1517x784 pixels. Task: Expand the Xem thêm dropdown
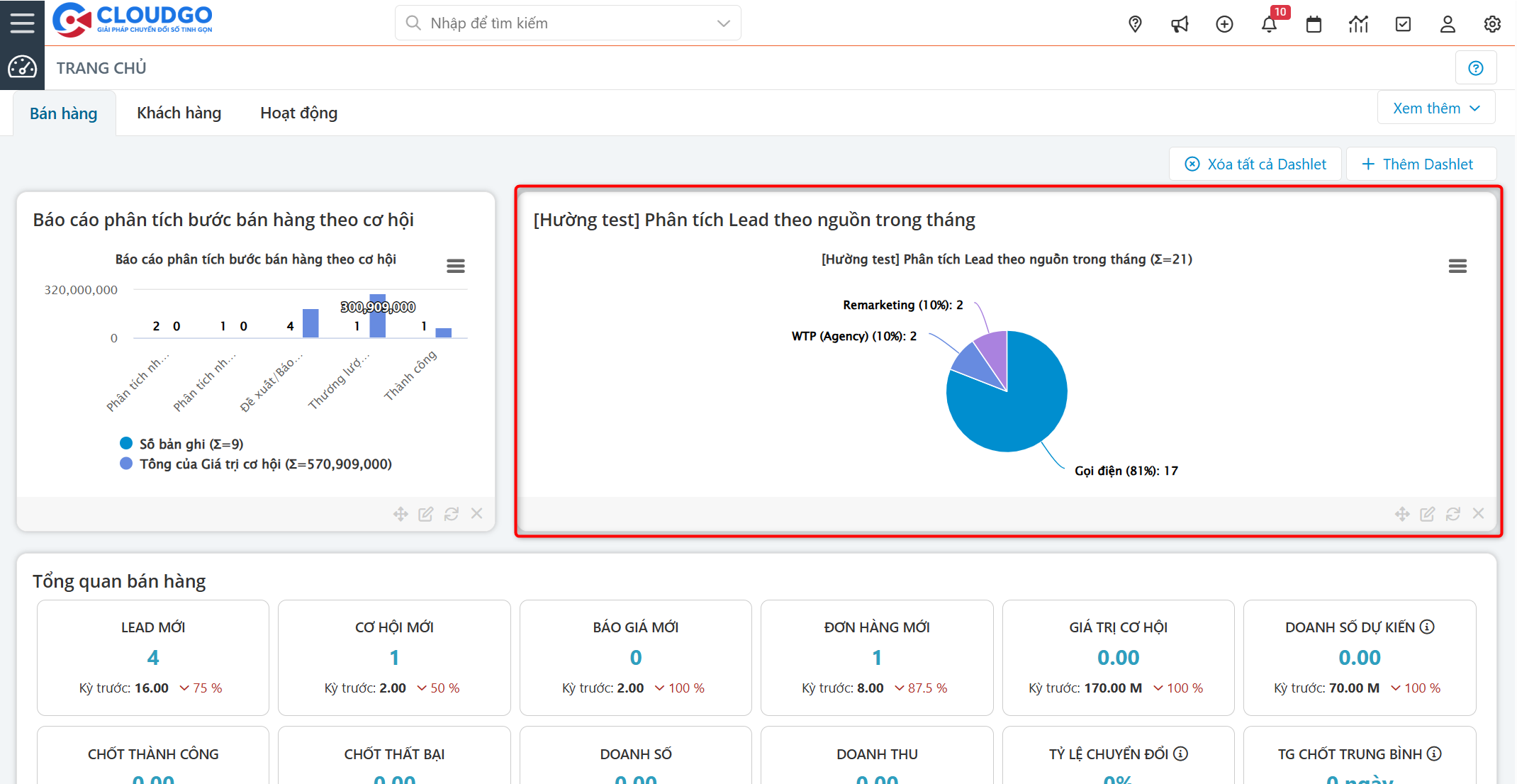point(1436,108)
